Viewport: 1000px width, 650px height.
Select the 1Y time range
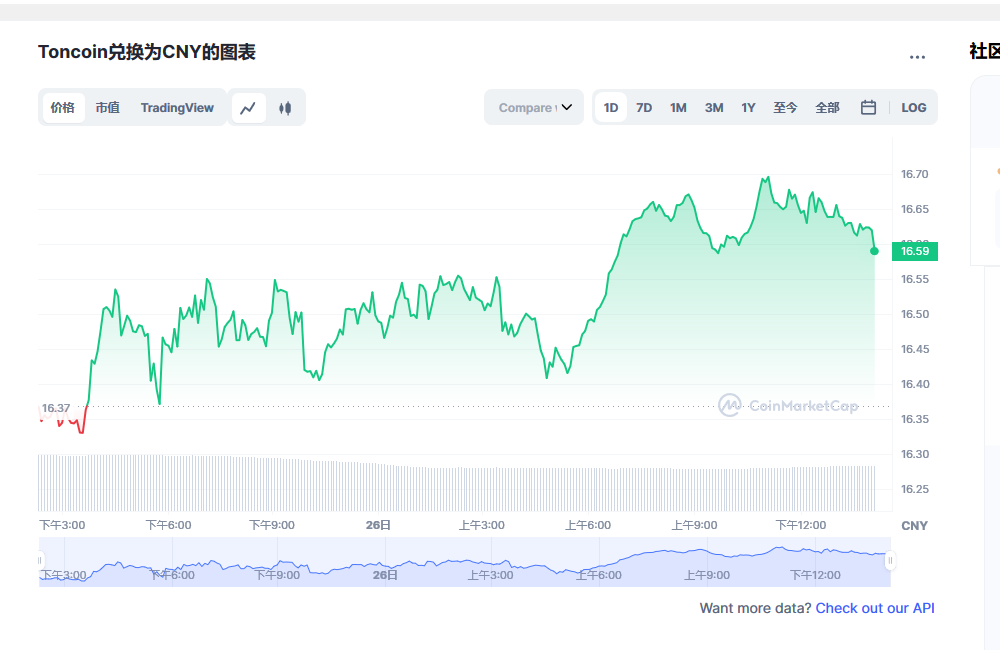tap(748, 108)
